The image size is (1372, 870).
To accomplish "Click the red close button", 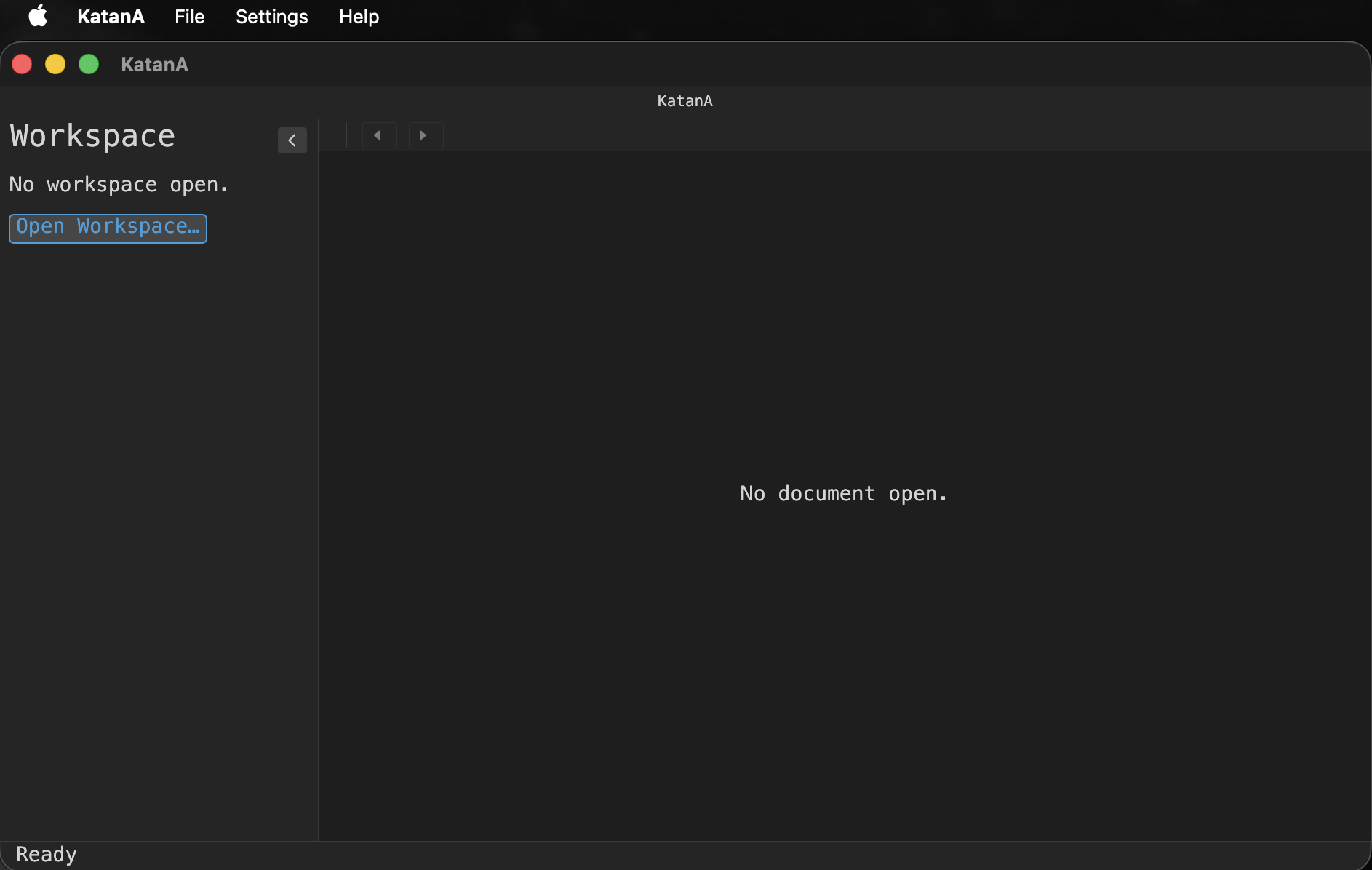I will tap(22, 64).
